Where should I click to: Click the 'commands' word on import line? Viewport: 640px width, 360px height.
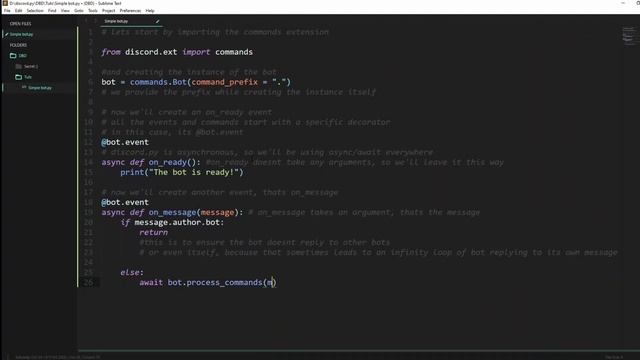tap(234, 52)
